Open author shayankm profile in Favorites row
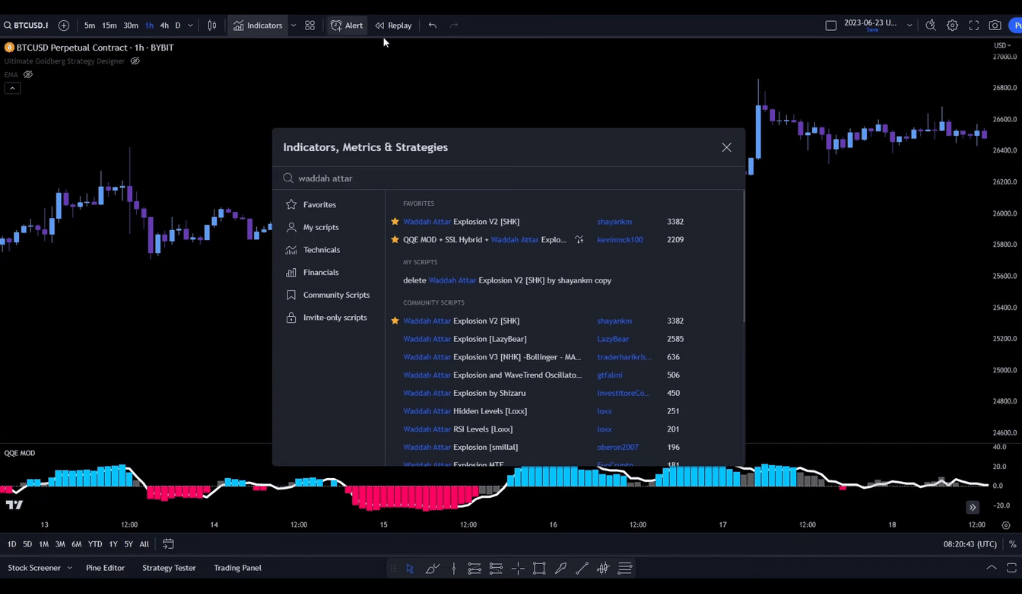This screenshot has height=594, width=1022. coord(614,222)
